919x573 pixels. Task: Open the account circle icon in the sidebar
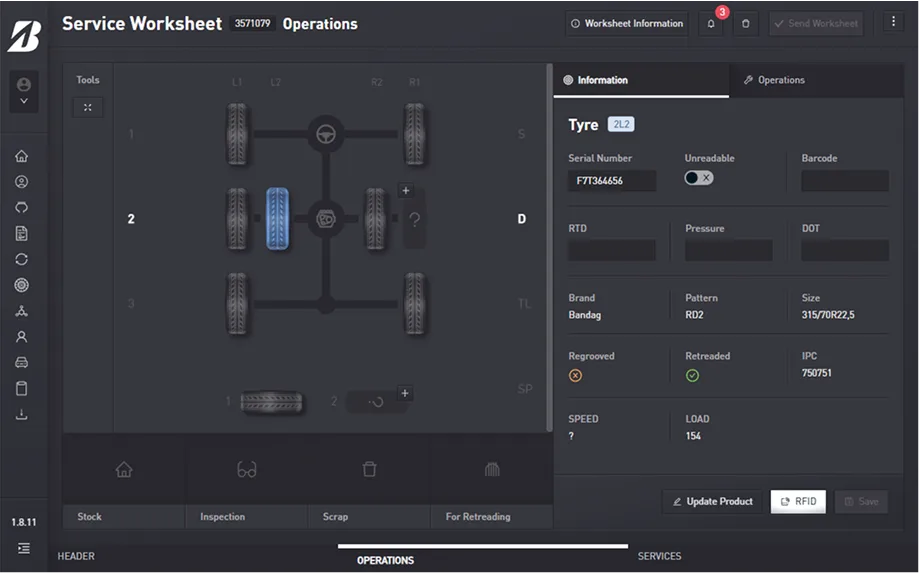(x=22, y=182)
